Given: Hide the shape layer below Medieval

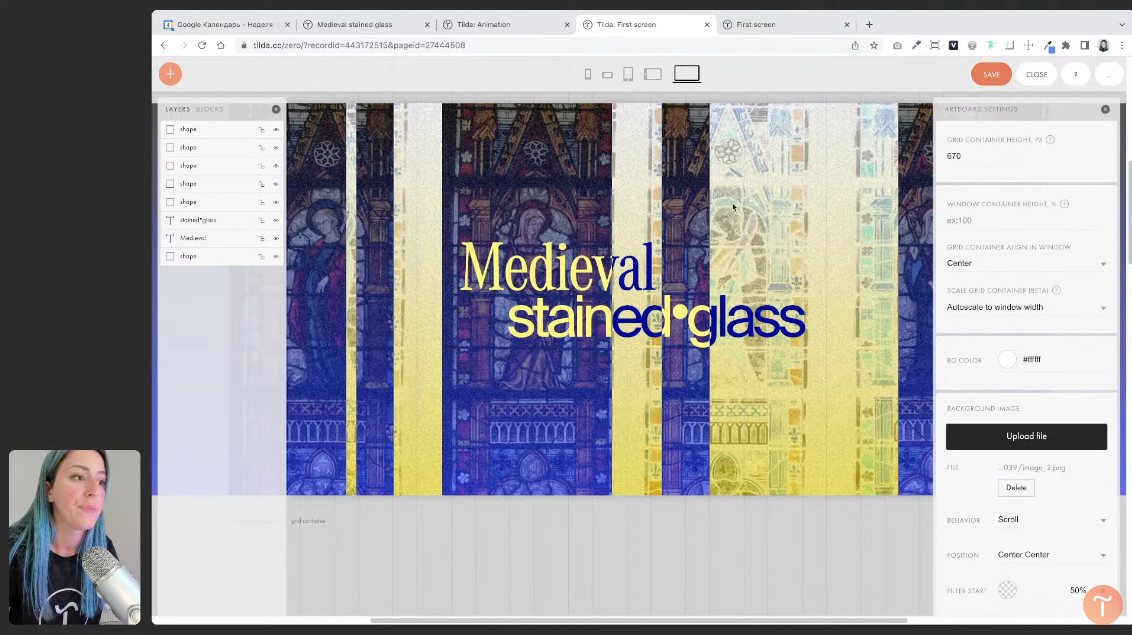Looking at the screenshot, I should (x=276, y=256).
